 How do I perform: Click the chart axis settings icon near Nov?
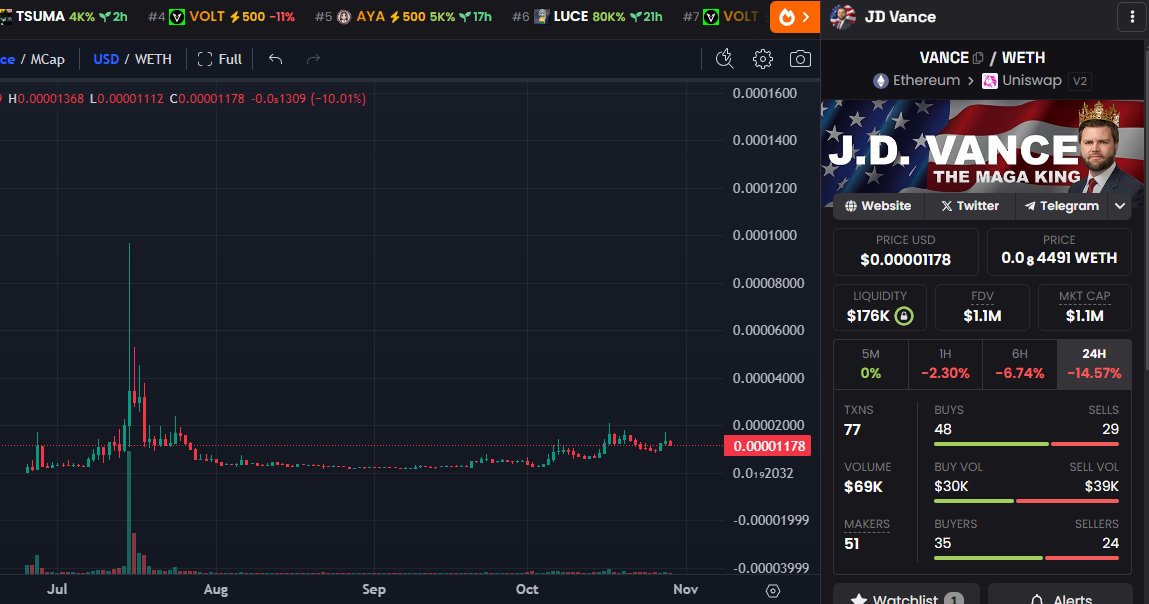772,591
